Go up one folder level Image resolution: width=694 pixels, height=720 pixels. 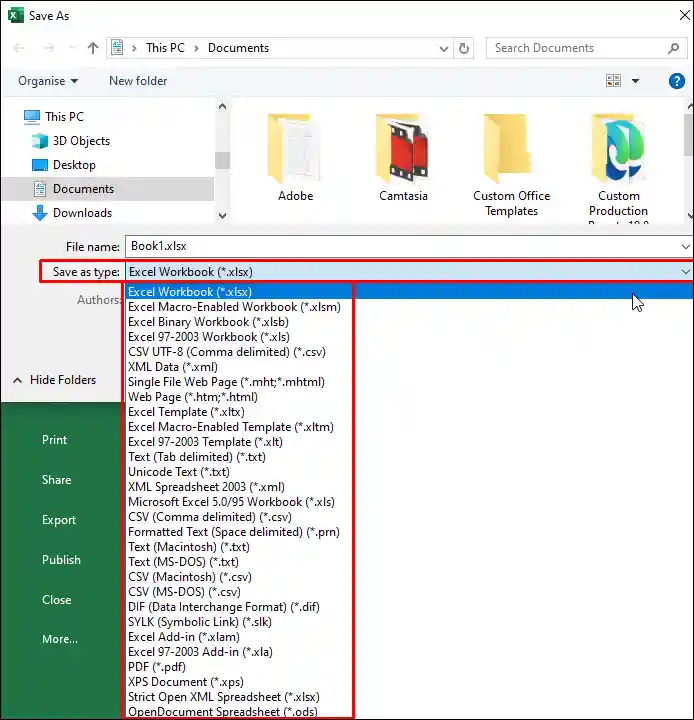[x=93, y=48]
